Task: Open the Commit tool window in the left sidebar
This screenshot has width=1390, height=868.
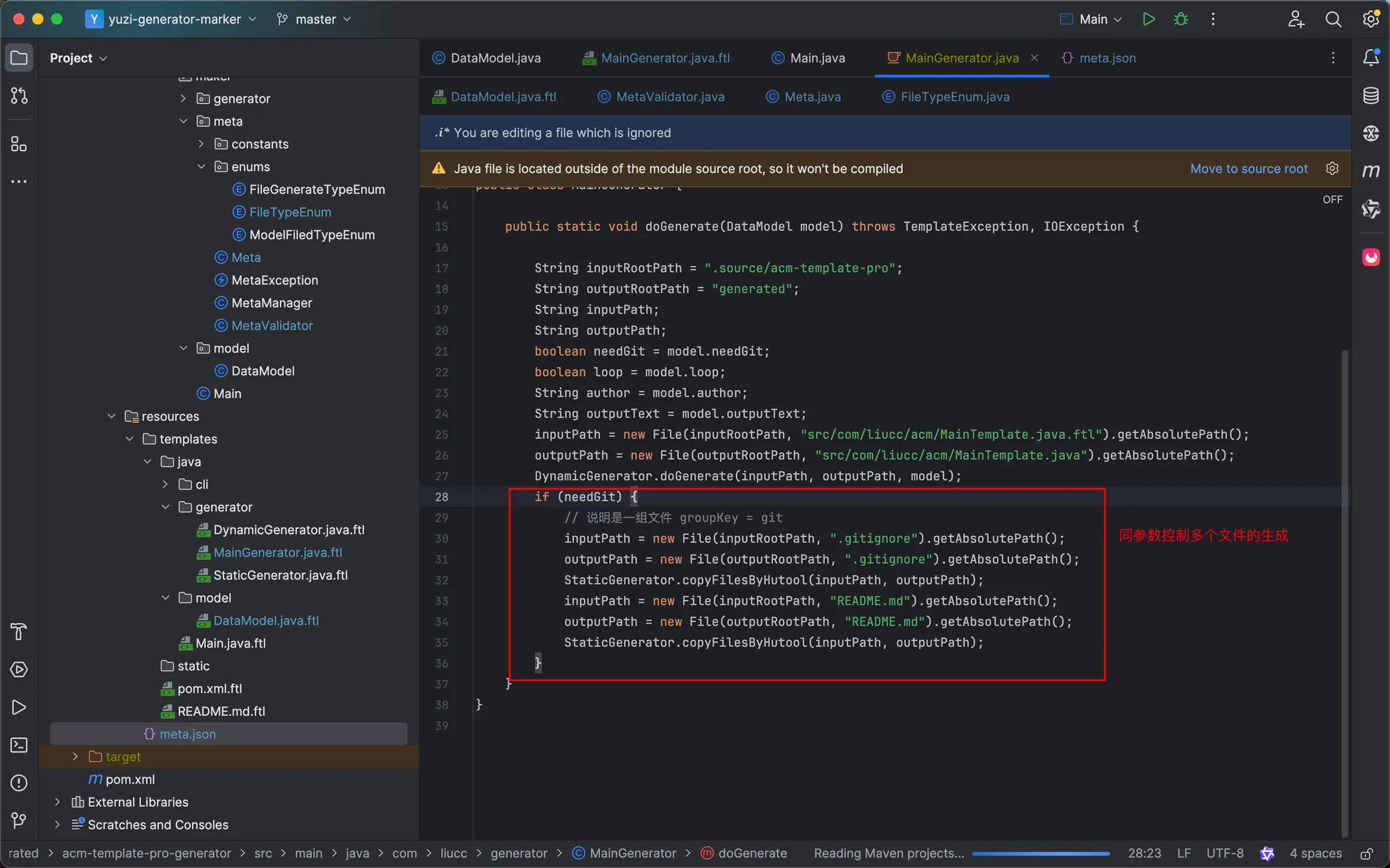Action: coord(19,96)
